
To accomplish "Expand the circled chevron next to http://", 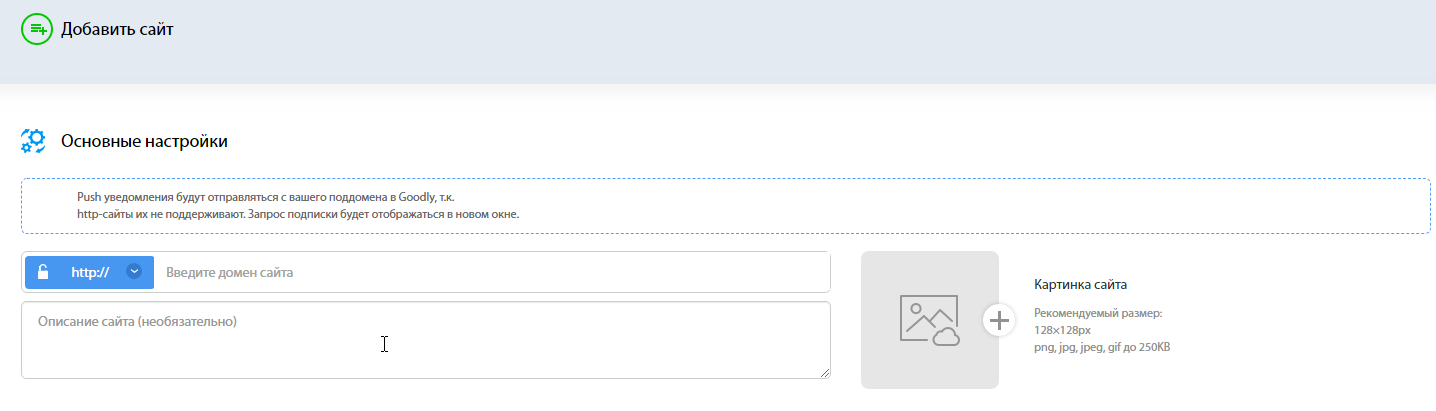I will (134, 271).
